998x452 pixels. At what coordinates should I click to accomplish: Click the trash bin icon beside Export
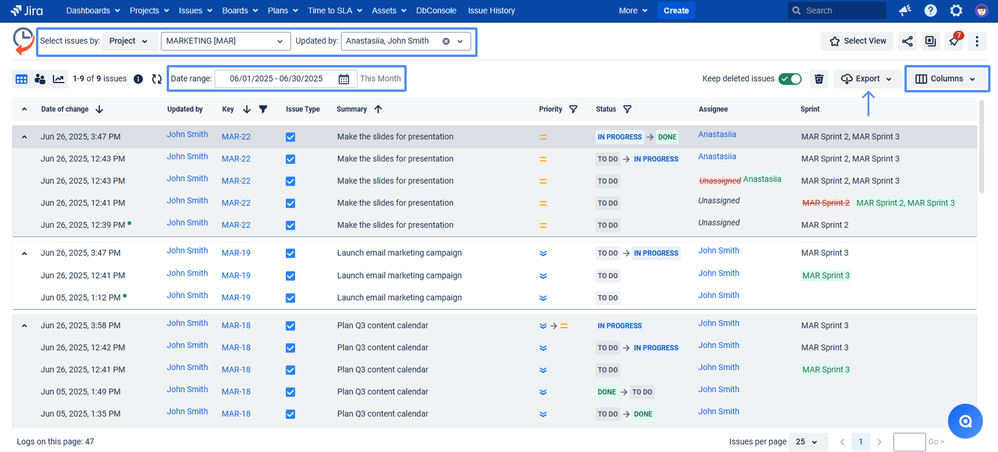click(x=818, y=79)
